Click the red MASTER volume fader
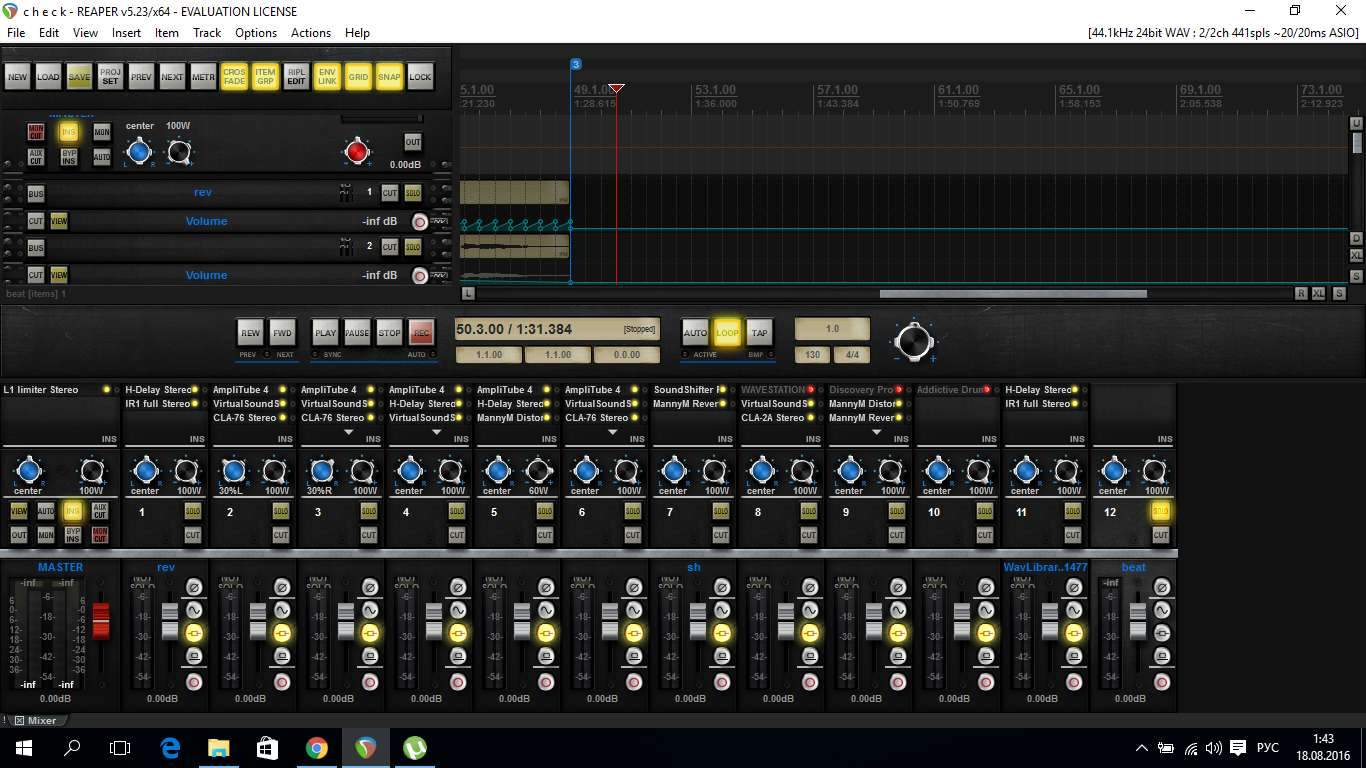The width and height of the screenshot is (1366, 768). pos(101,619)
